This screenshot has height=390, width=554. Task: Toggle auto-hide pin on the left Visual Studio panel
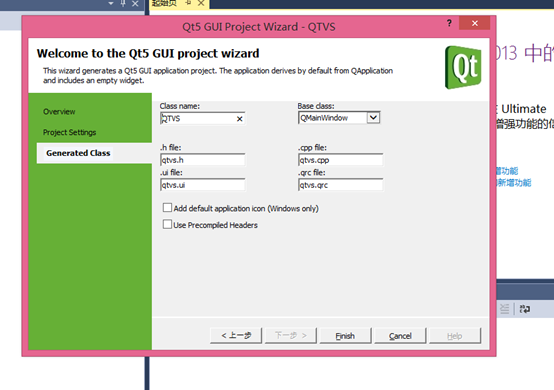tap(123, 4)
